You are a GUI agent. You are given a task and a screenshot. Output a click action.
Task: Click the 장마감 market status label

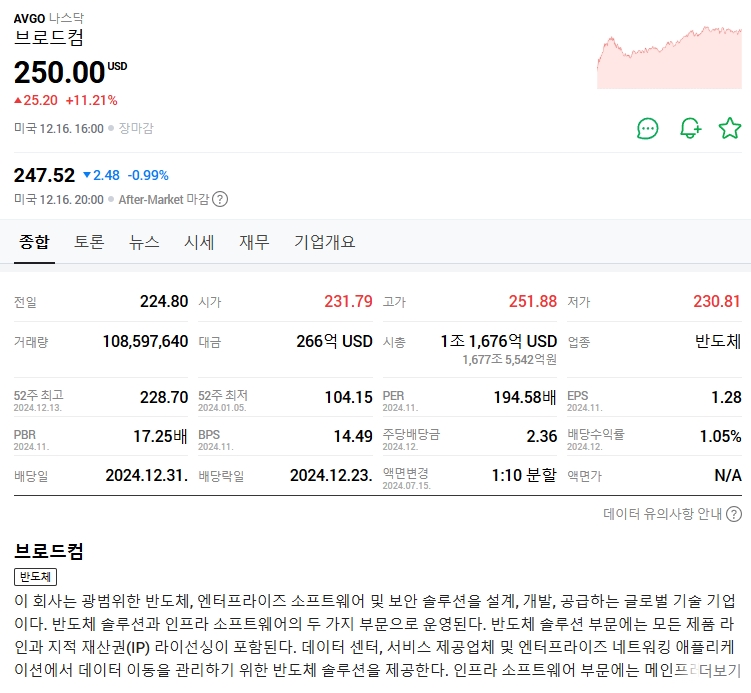tap(136, 128)
